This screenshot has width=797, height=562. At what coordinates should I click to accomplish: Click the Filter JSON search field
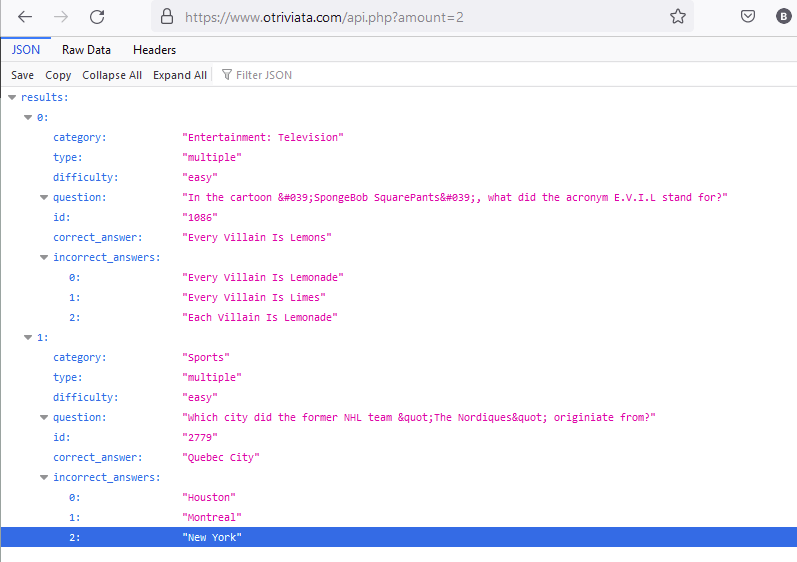(x=264, y=75)
